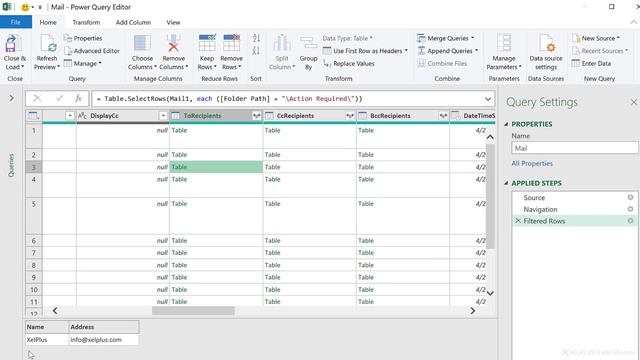Open query Properties
Screen dimensions: 640x360
(83, 38)
